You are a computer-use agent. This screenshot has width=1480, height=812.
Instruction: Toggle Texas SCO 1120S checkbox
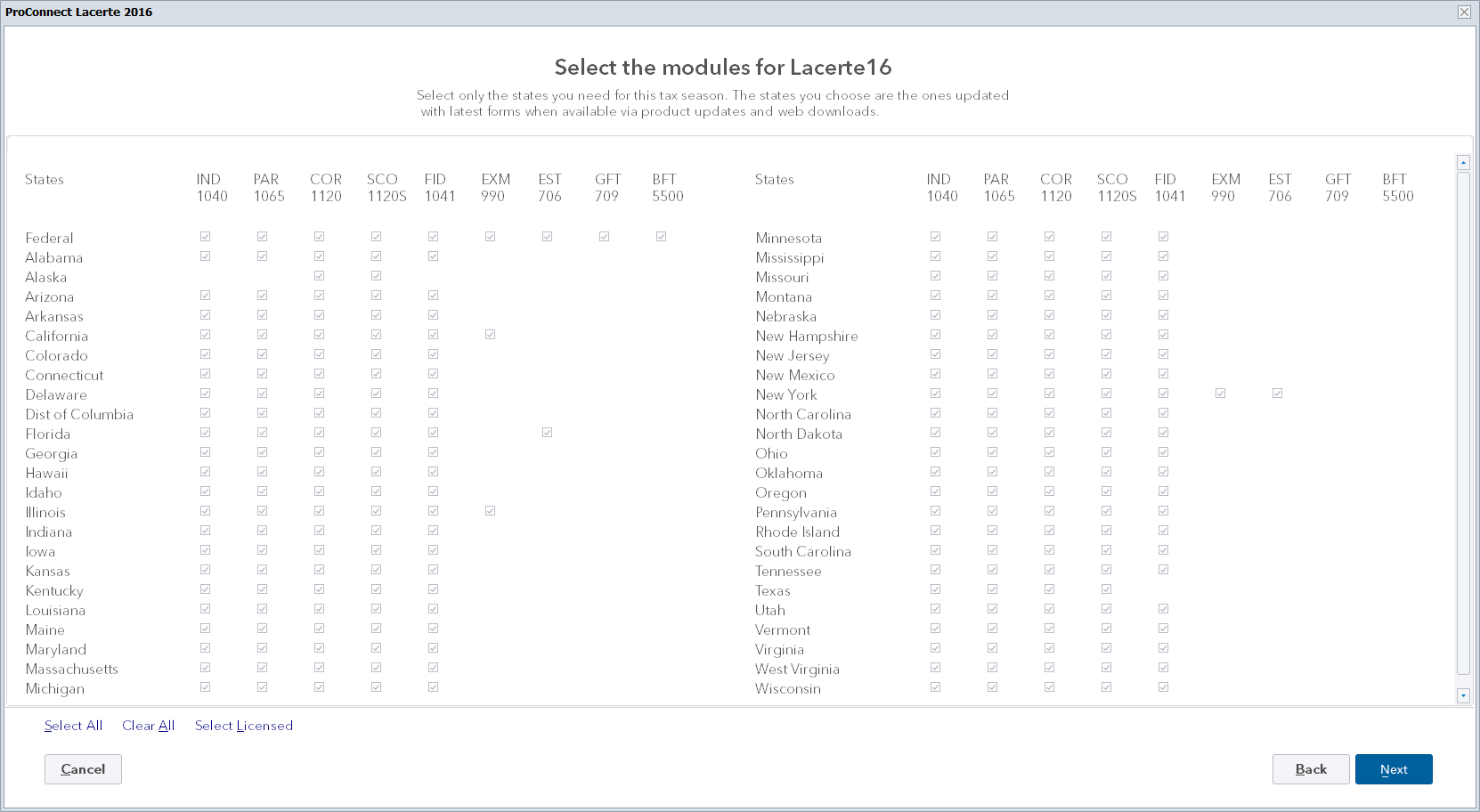pyautogui.click(x=1107, y=589)
